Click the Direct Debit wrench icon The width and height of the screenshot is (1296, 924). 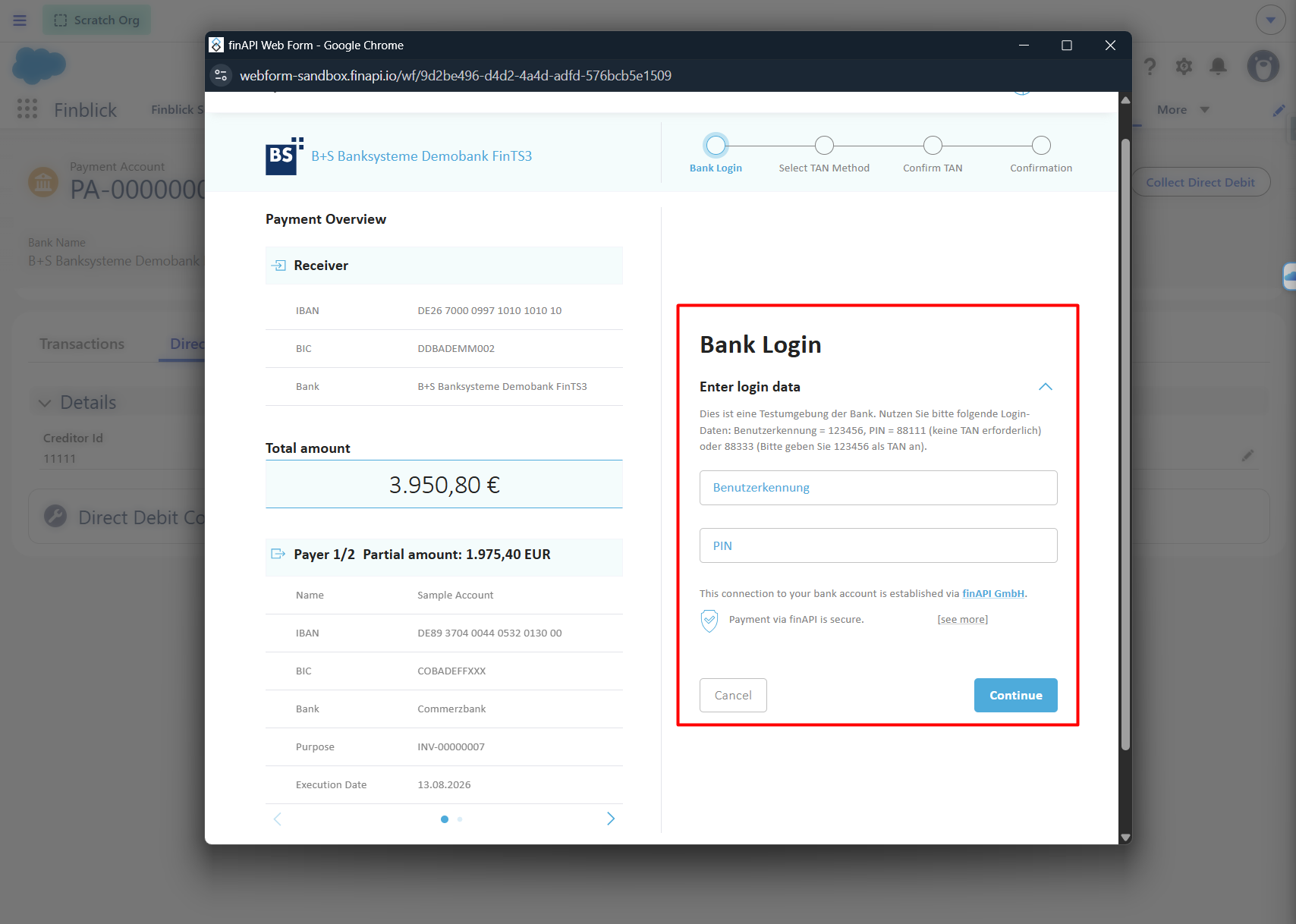pyautogui.click(x=55, y=517)
